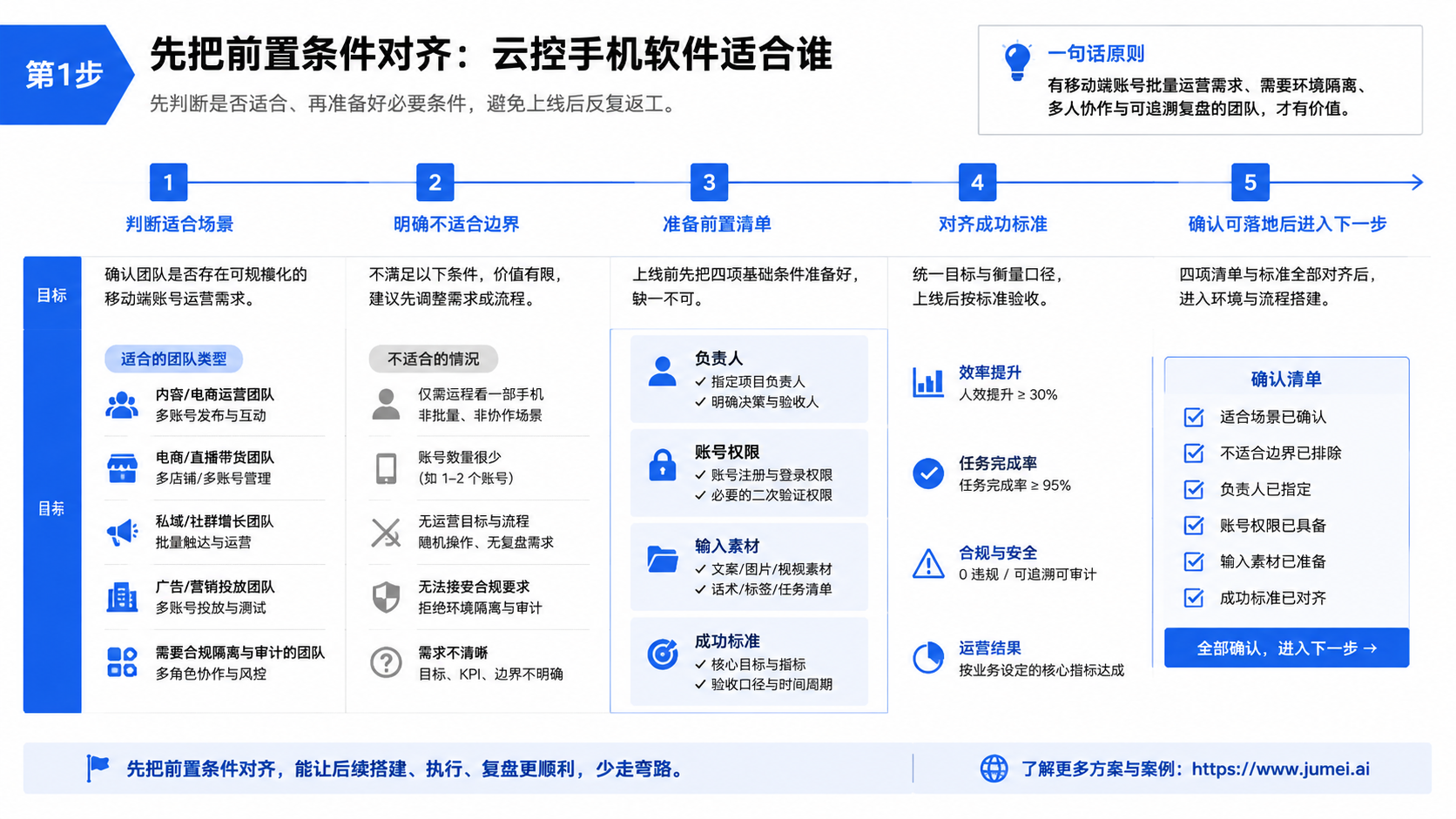The width and height of the screenshot is (1456, 819).
Task: Open the https://www.jumei.ai link
Action: (x=1280, y=769)
